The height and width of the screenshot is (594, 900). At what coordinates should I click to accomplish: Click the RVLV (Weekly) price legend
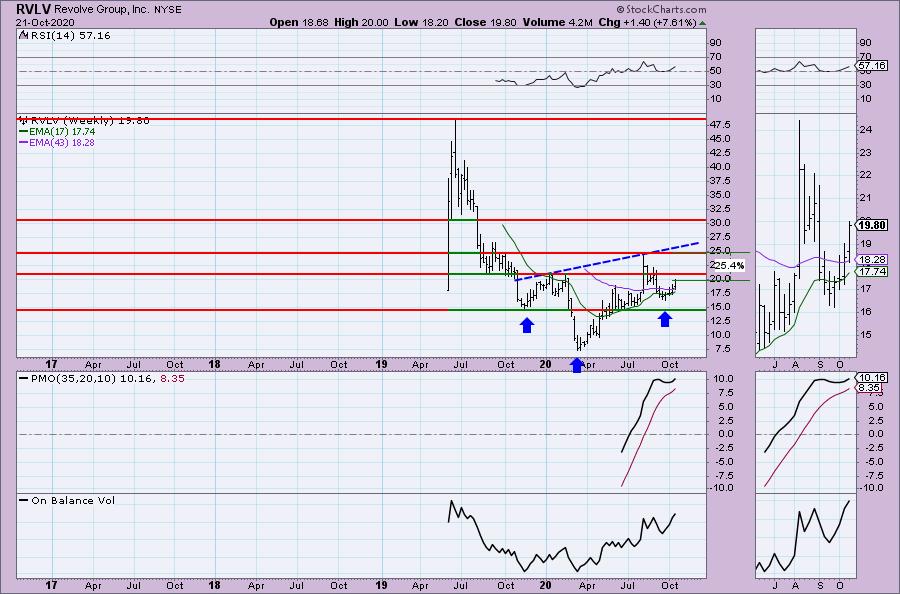(90, 121)
